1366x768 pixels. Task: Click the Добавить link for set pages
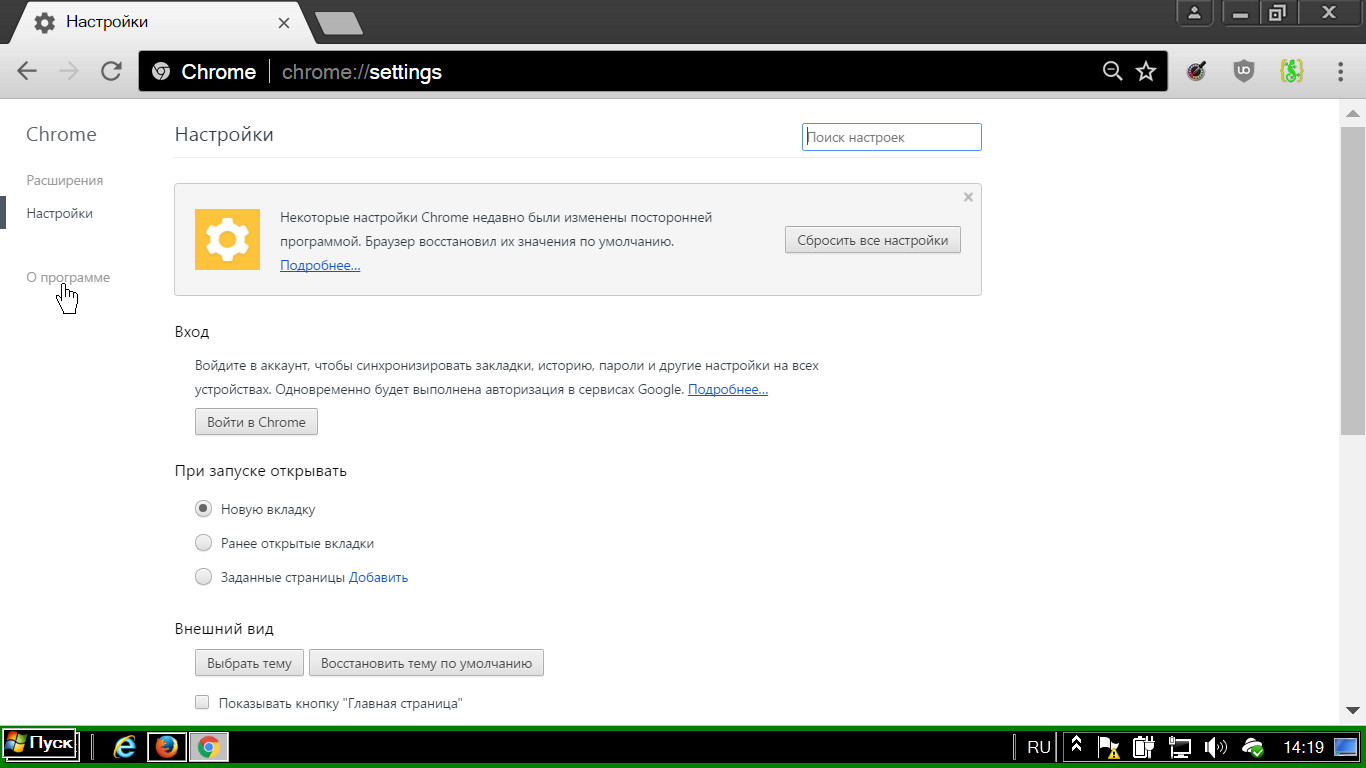pos(378,577)
